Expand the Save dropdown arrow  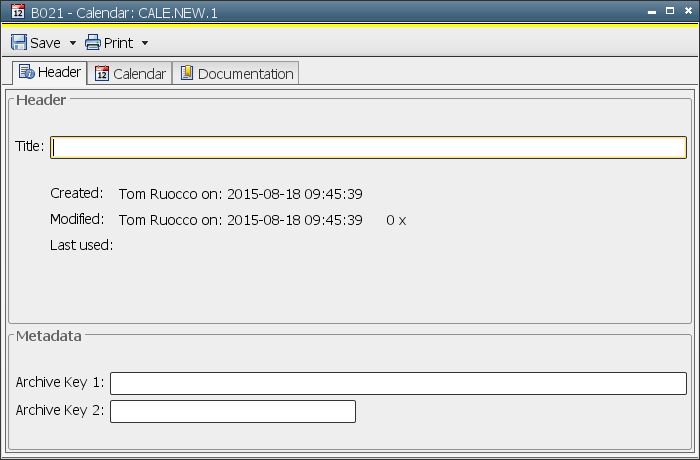click(x=72, y=44)
